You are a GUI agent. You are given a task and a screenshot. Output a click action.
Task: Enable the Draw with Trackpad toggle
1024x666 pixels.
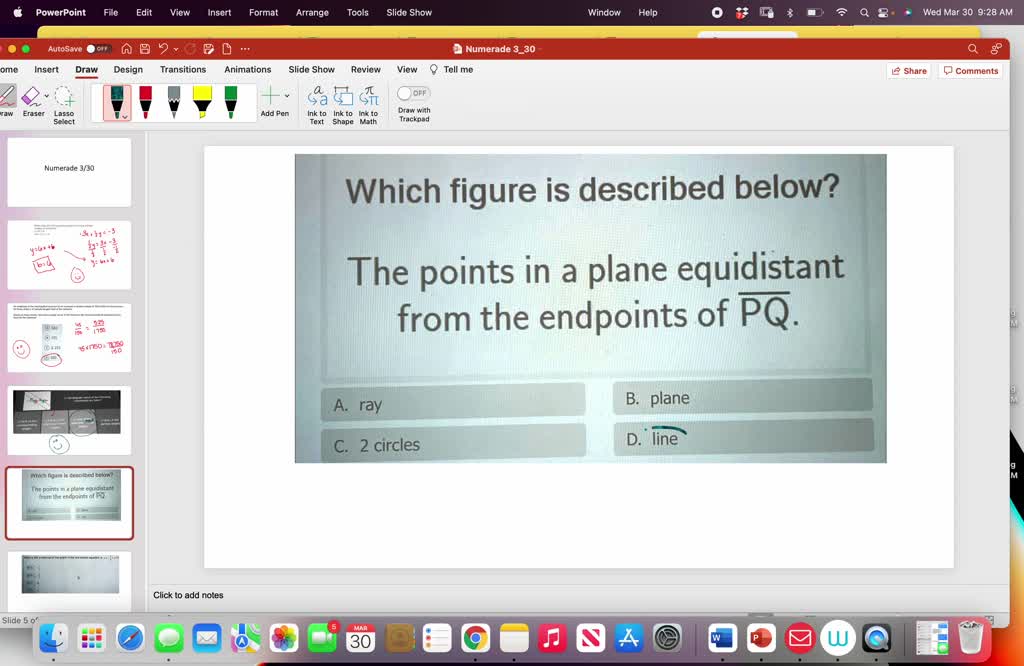point(413,92)
